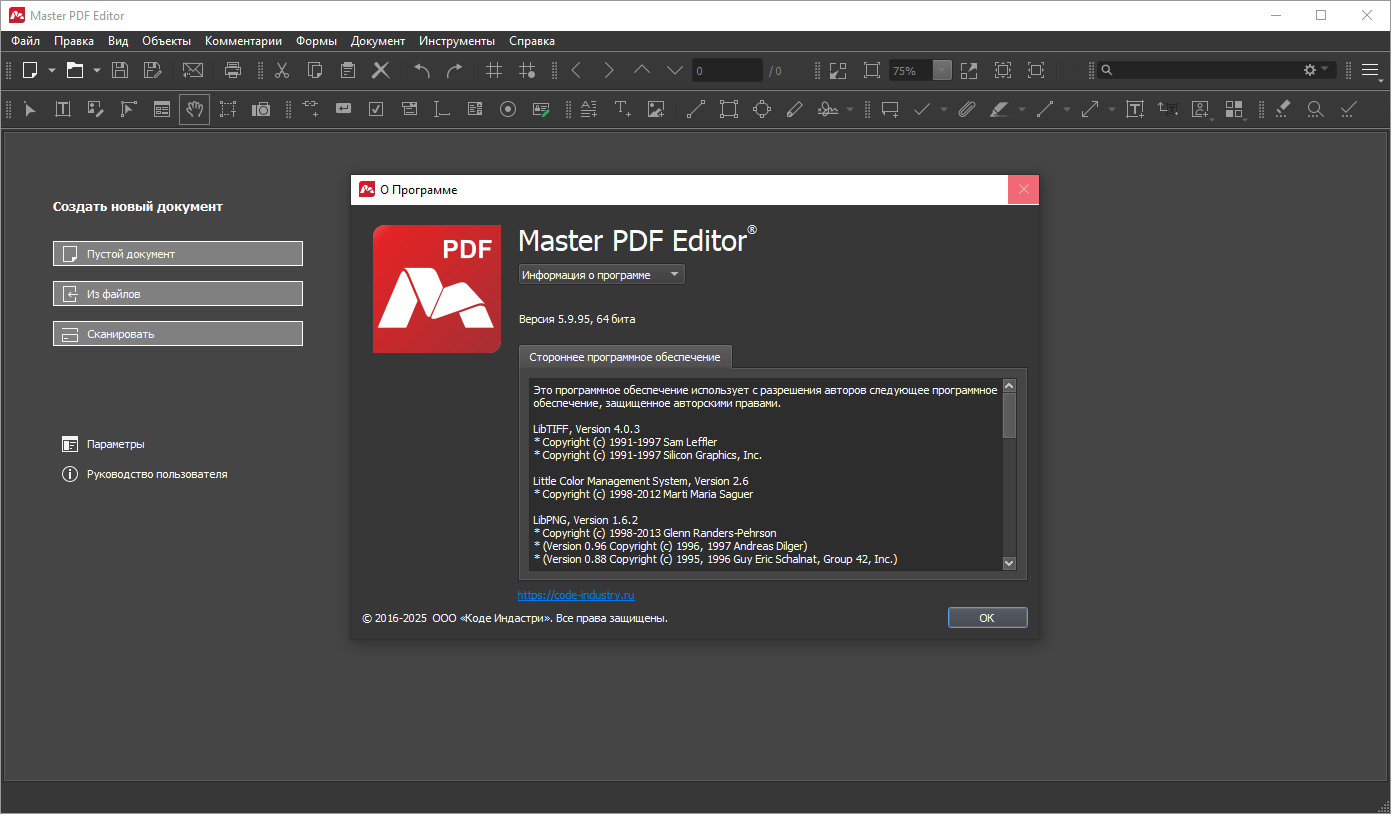
Task: Select the Check Box form field tool
Action: click(x=376, y=109)
